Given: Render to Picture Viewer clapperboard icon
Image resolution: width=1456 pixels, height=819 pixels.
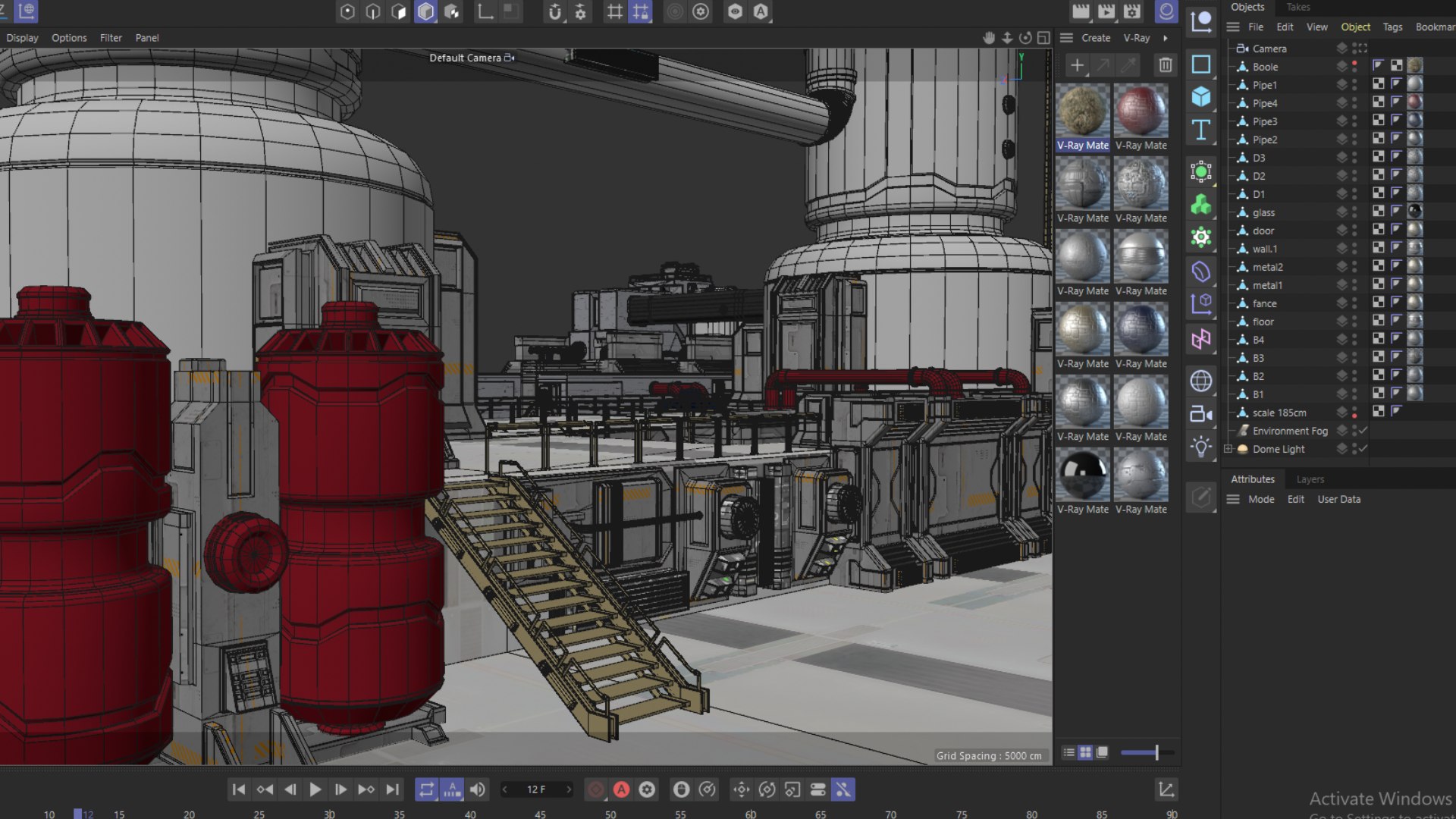Looking at the screenshot, I should pos(1106,11).
